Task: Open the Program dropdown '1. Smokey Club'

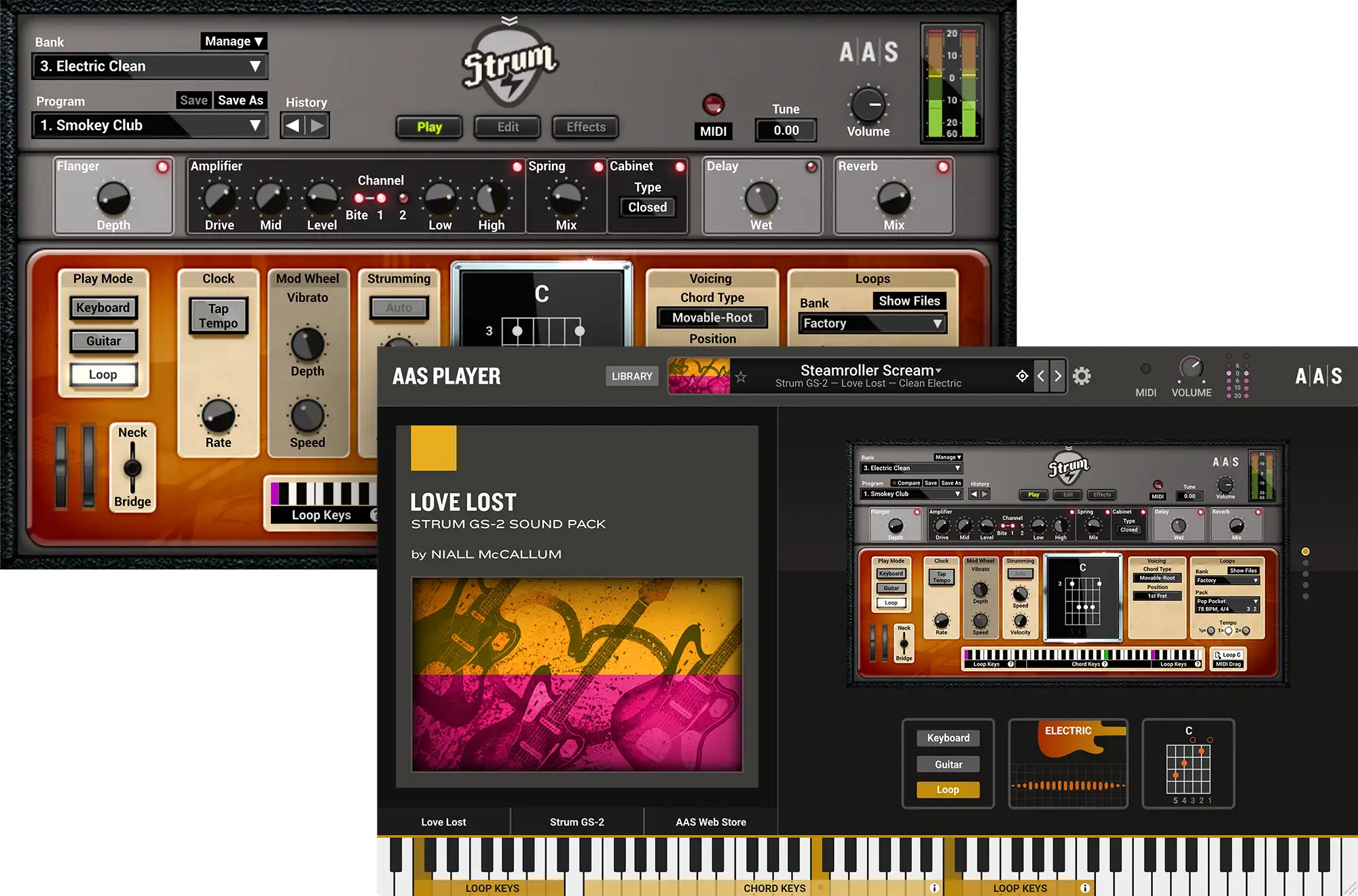Action: 149,126
